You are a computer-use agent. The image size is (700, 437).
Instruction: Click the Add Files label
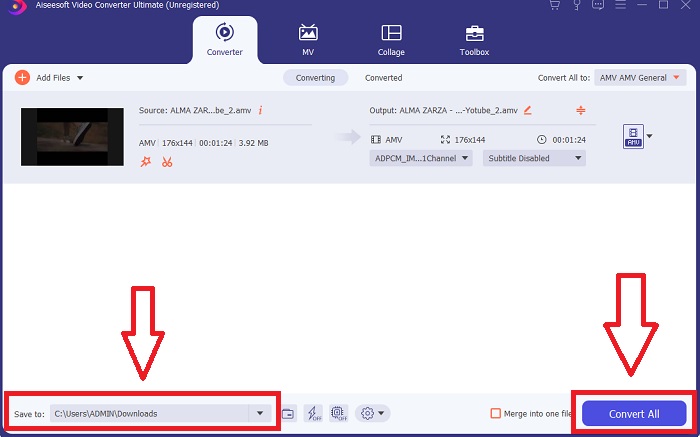point(53,78)
